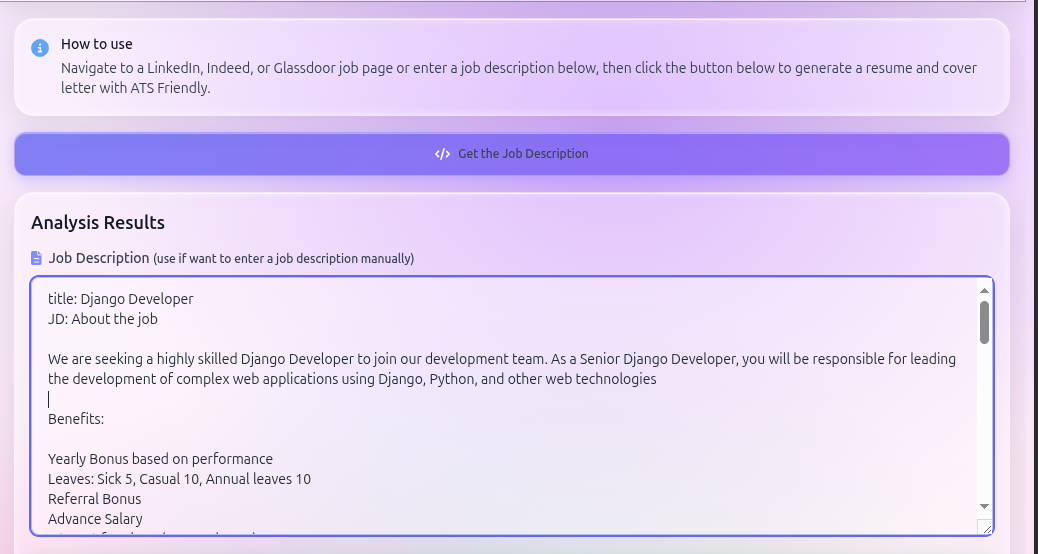The image size is (1038, 554).
Task: Click the resize grip at textarea corner
Action: tap(985, 527)
